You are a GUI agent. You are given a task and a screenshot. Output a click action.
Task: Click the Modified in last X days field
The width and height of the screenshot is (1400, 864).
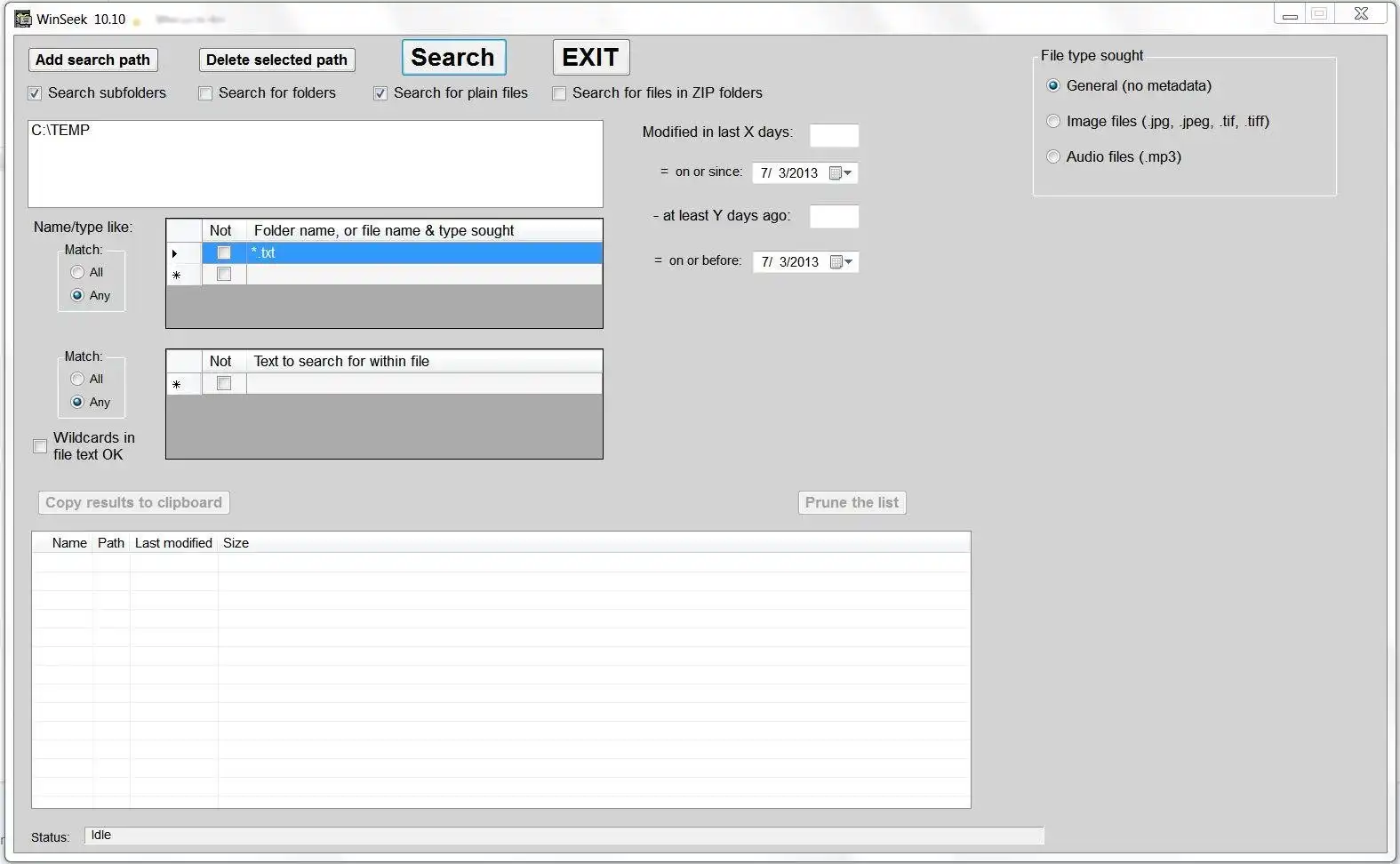[834, 136]
